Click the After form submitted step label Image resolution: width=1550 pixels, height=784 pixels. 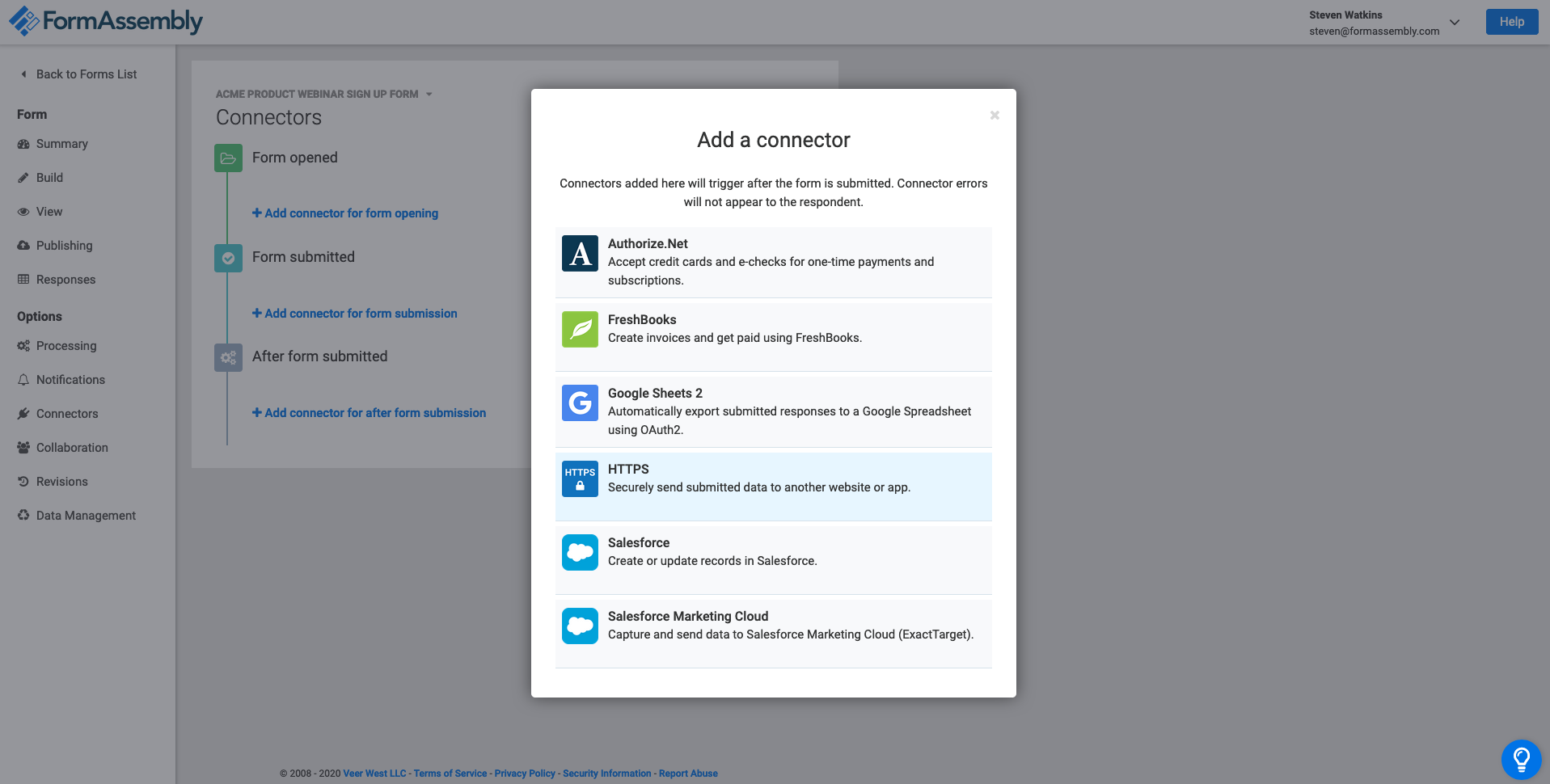[319, 356]
